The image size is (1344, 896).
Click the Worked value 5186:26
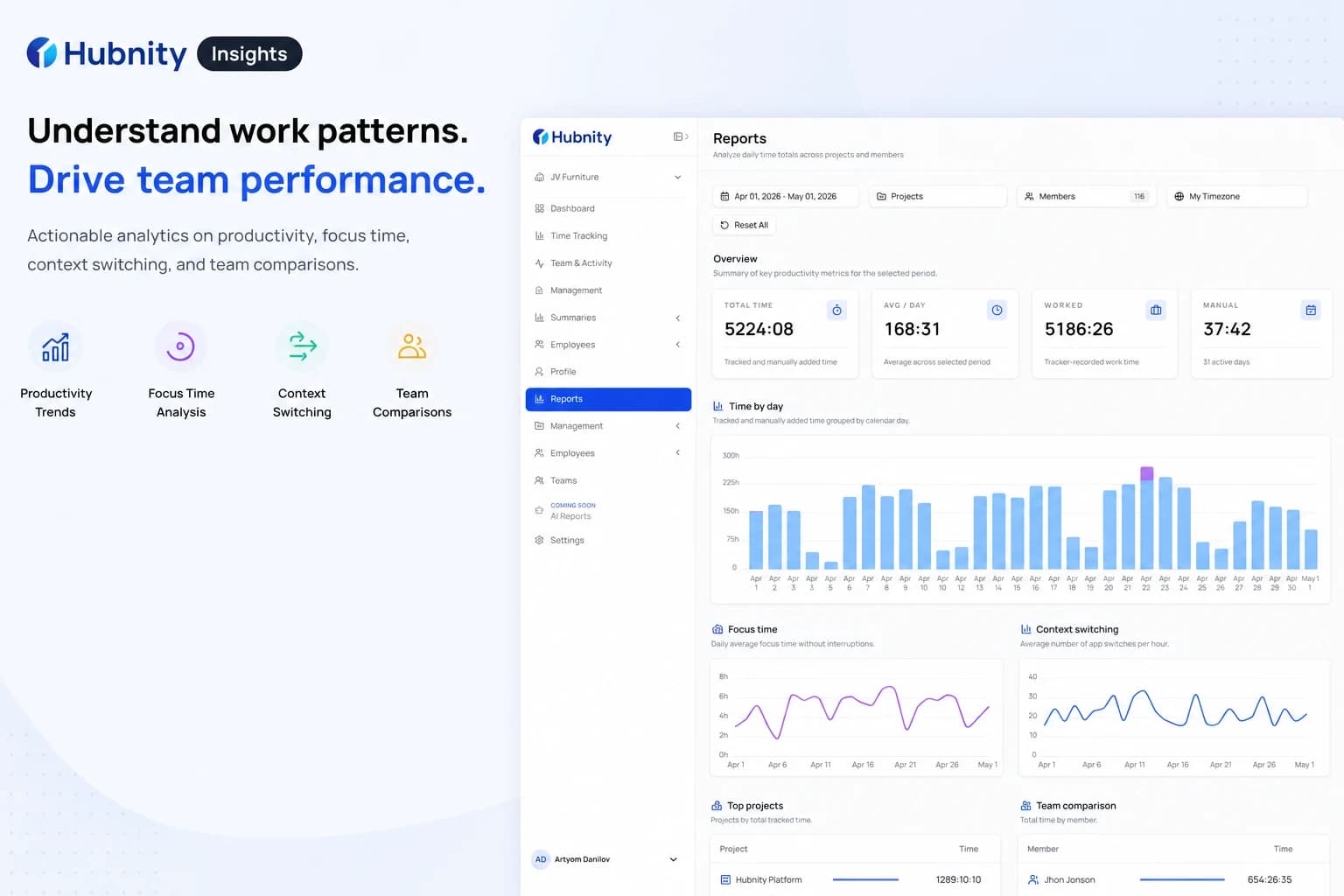[1079, 329]
